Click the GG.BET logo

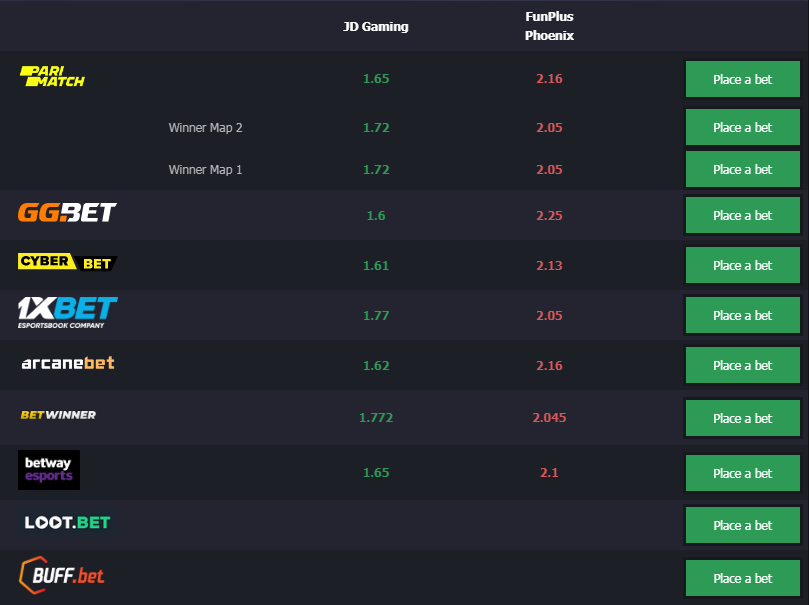[67, 212]
